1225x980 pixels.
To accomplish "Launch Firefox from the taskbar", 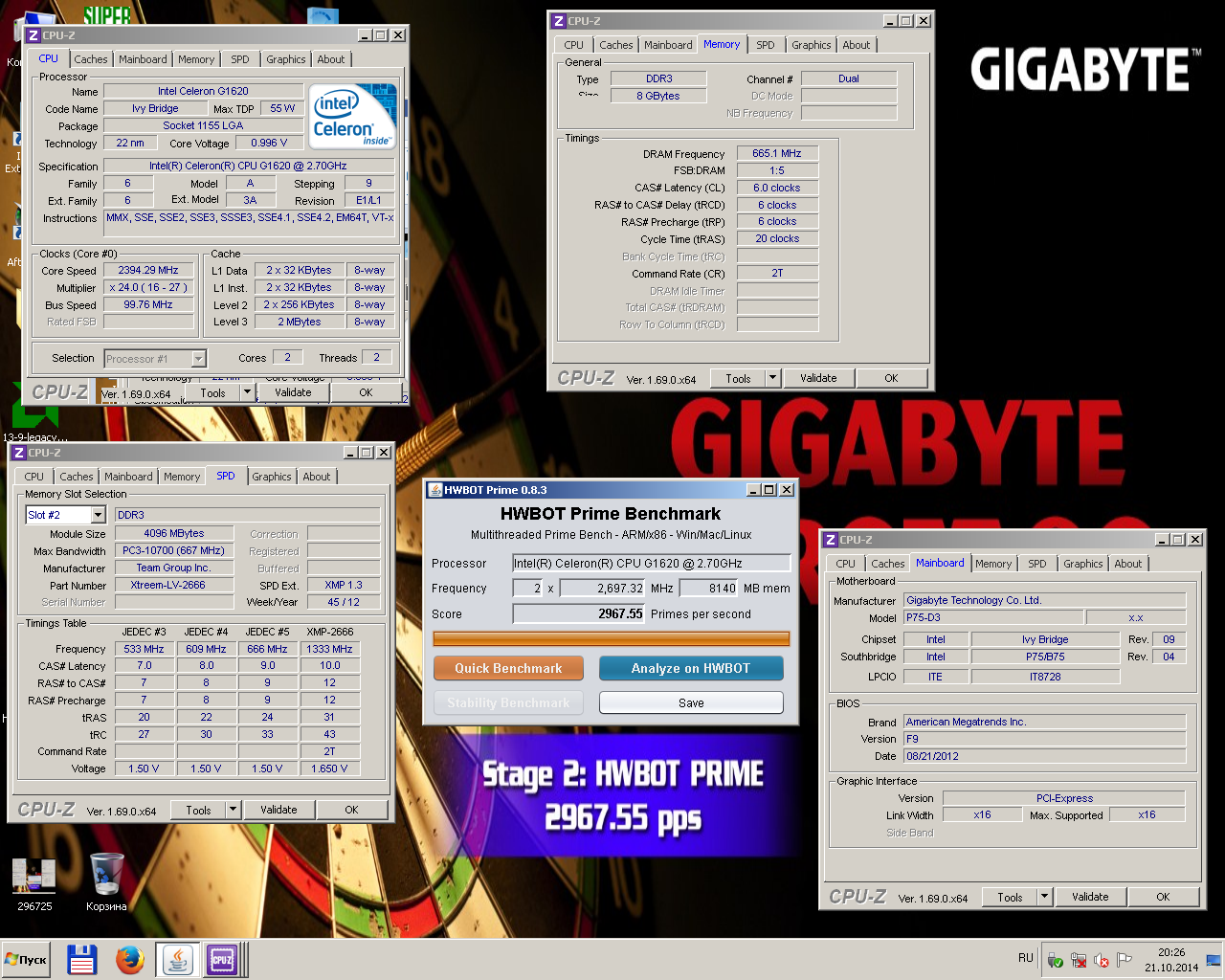I will [129, 959].
